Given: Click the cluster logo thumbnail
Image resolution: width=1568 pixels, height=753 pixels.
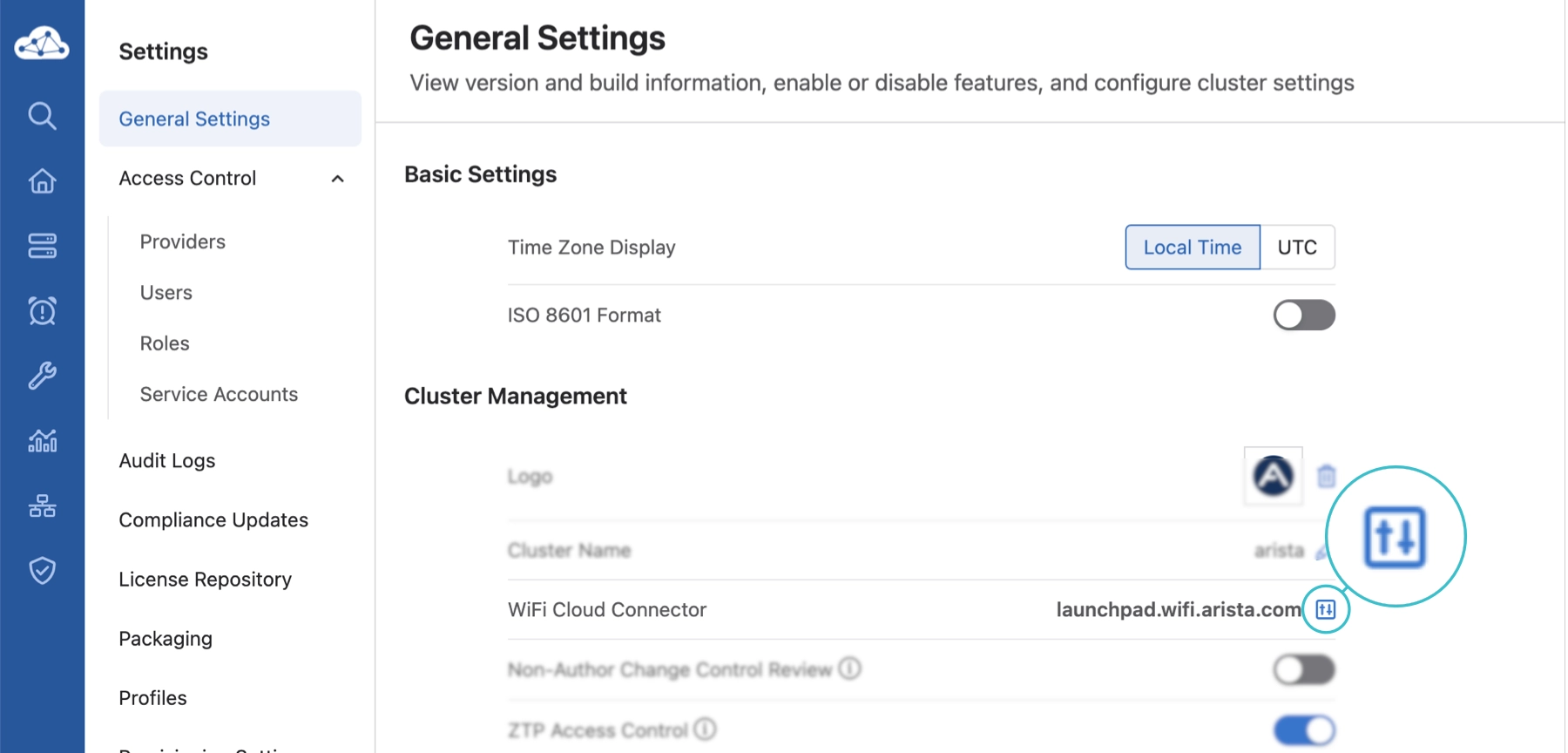Looking at the screenshot, I should (1273, 477).
